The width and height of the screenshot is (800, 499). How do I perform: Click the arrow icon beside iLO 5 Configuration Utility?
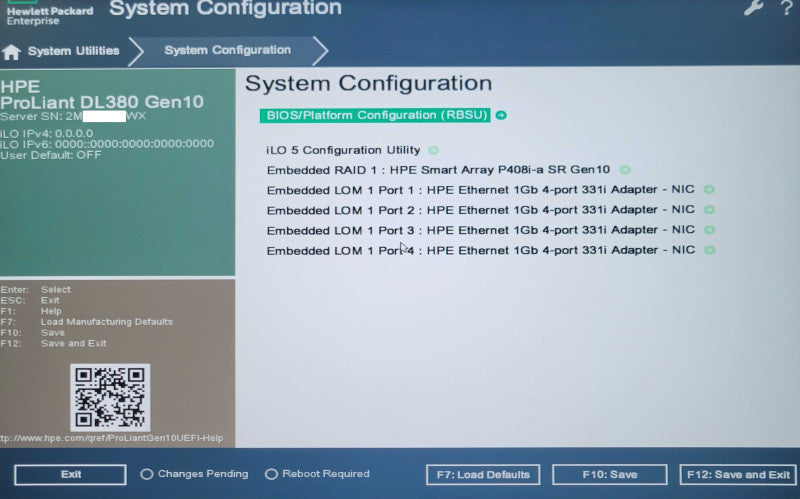[x=433, y=151]
